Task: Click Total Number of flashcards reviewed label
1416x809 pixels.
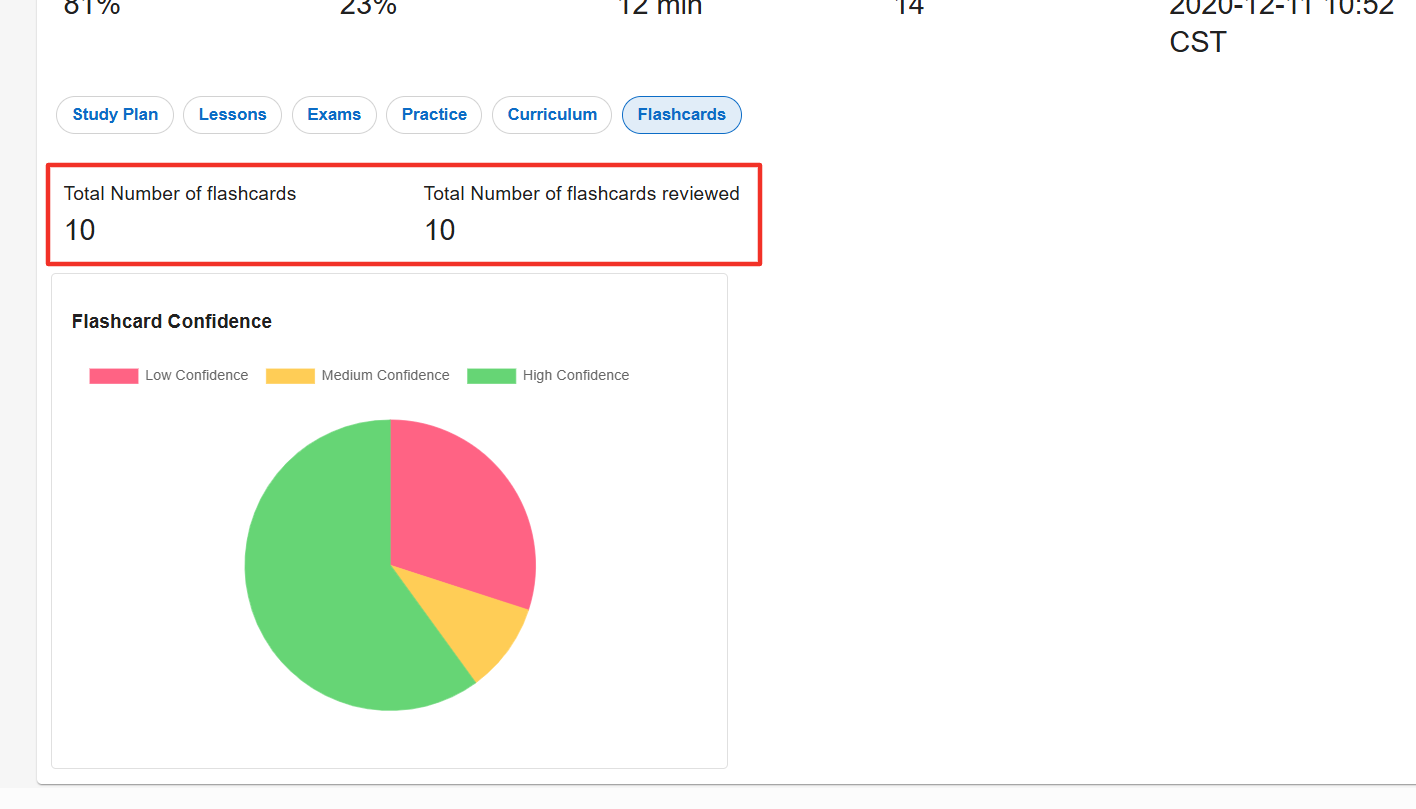Action: tap(582, 194)
